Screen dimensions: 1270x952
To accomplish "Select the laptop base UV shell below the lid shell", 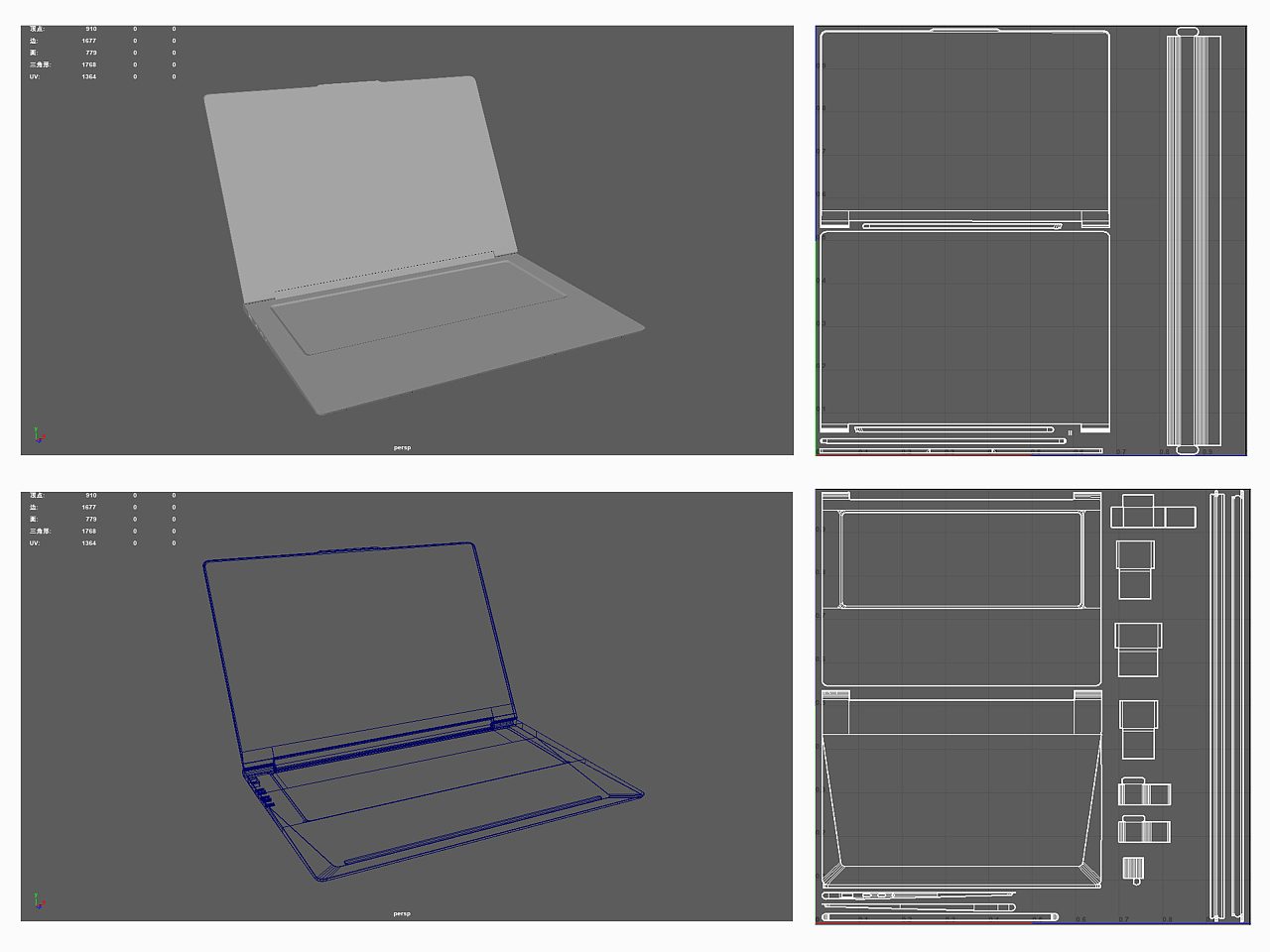I will [x=964, y=331].
